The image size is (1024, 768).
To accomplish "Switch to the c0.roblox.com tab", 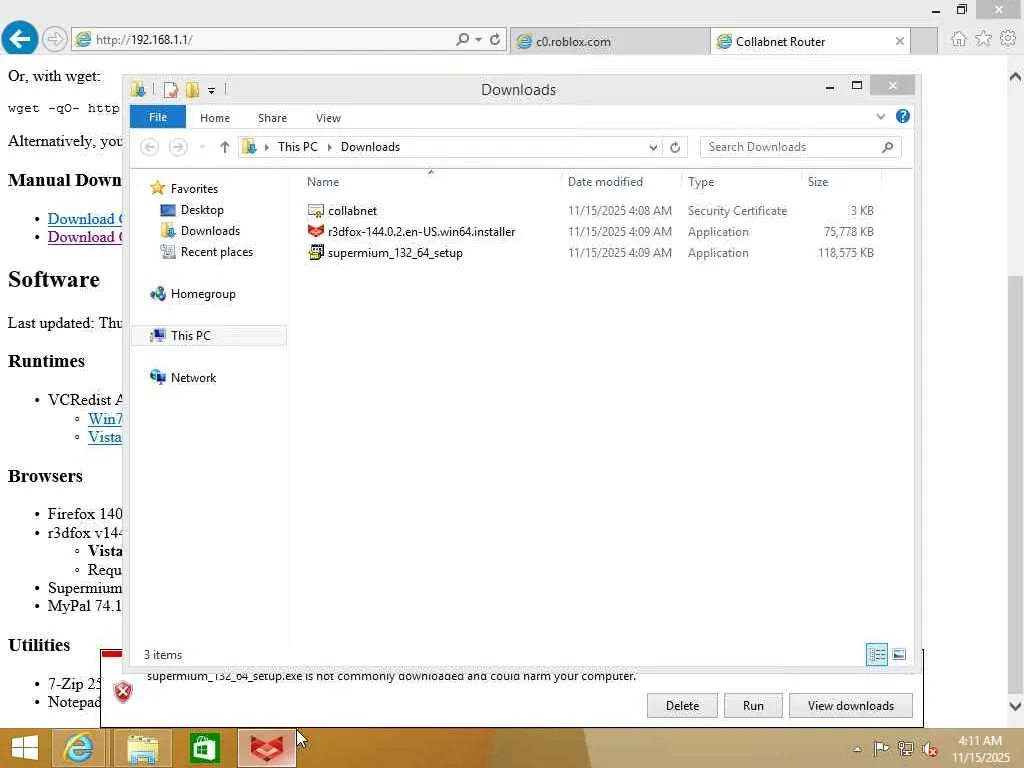I will click(609, 41).
